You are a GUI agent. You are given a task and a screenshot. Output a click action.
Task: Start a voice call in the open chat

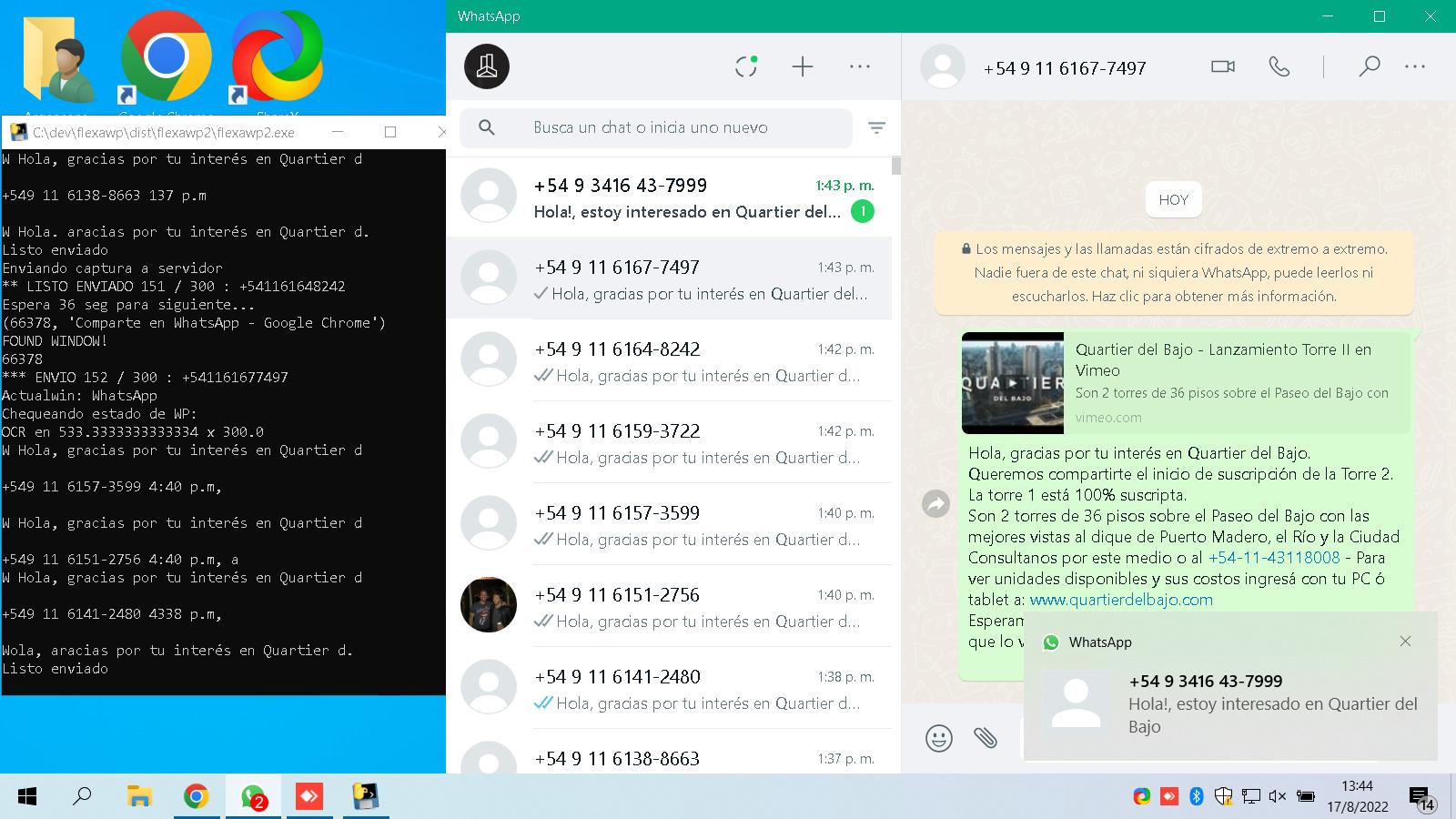pyautogui.click(x=1279, y=66)
